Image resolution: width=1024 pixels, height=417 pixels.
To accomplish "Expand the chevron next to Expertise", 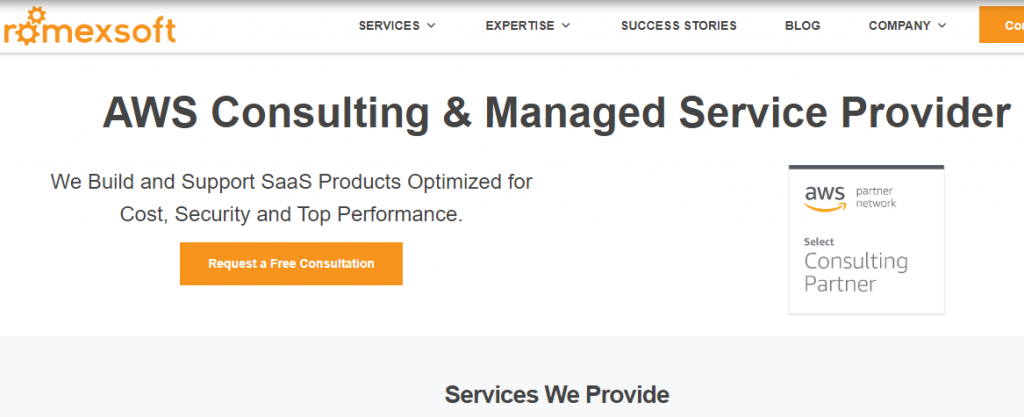I will [x=566, y=26].
